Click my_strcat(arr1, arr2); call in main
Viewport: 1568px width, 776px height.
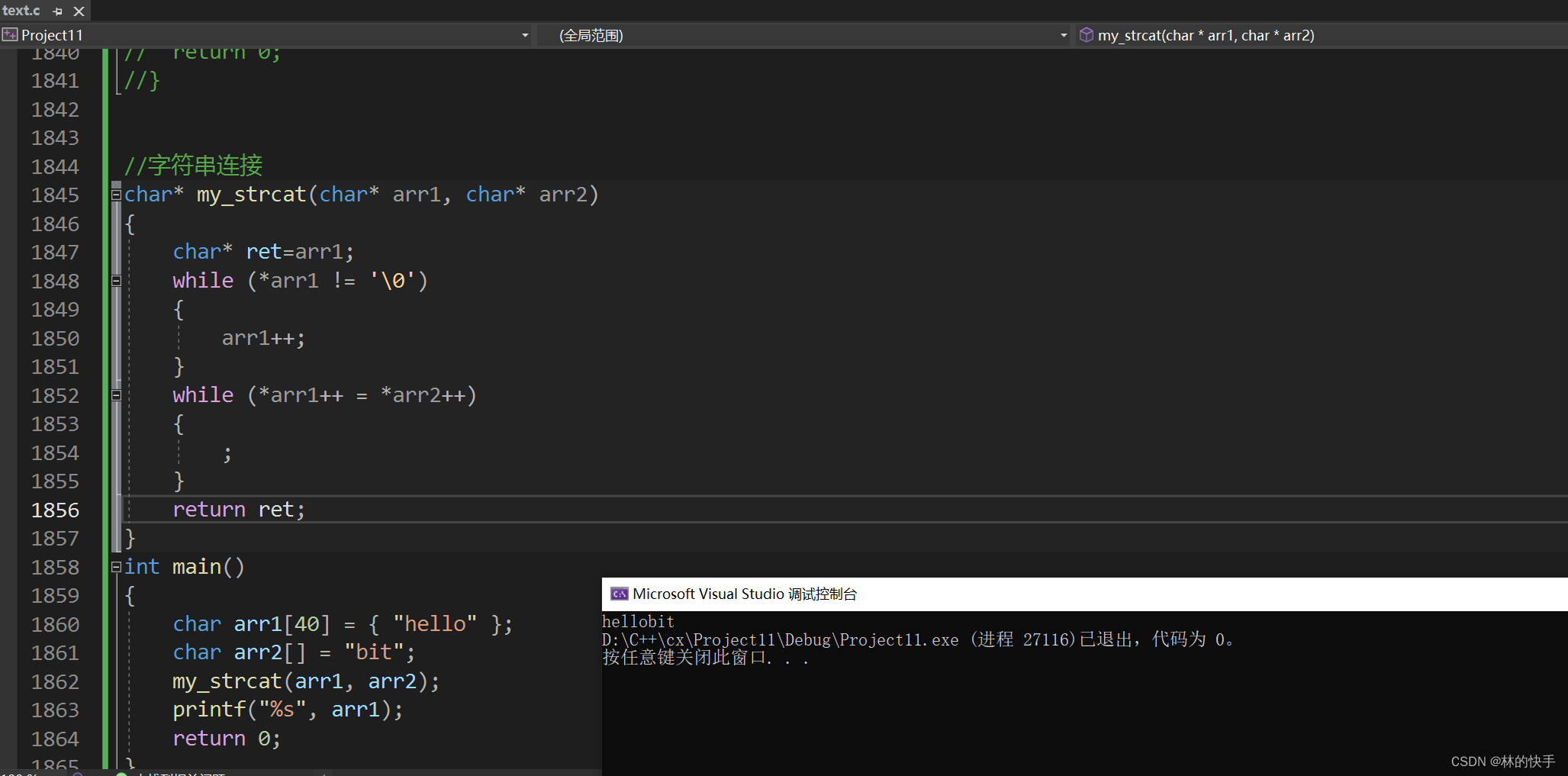point(306,681)
